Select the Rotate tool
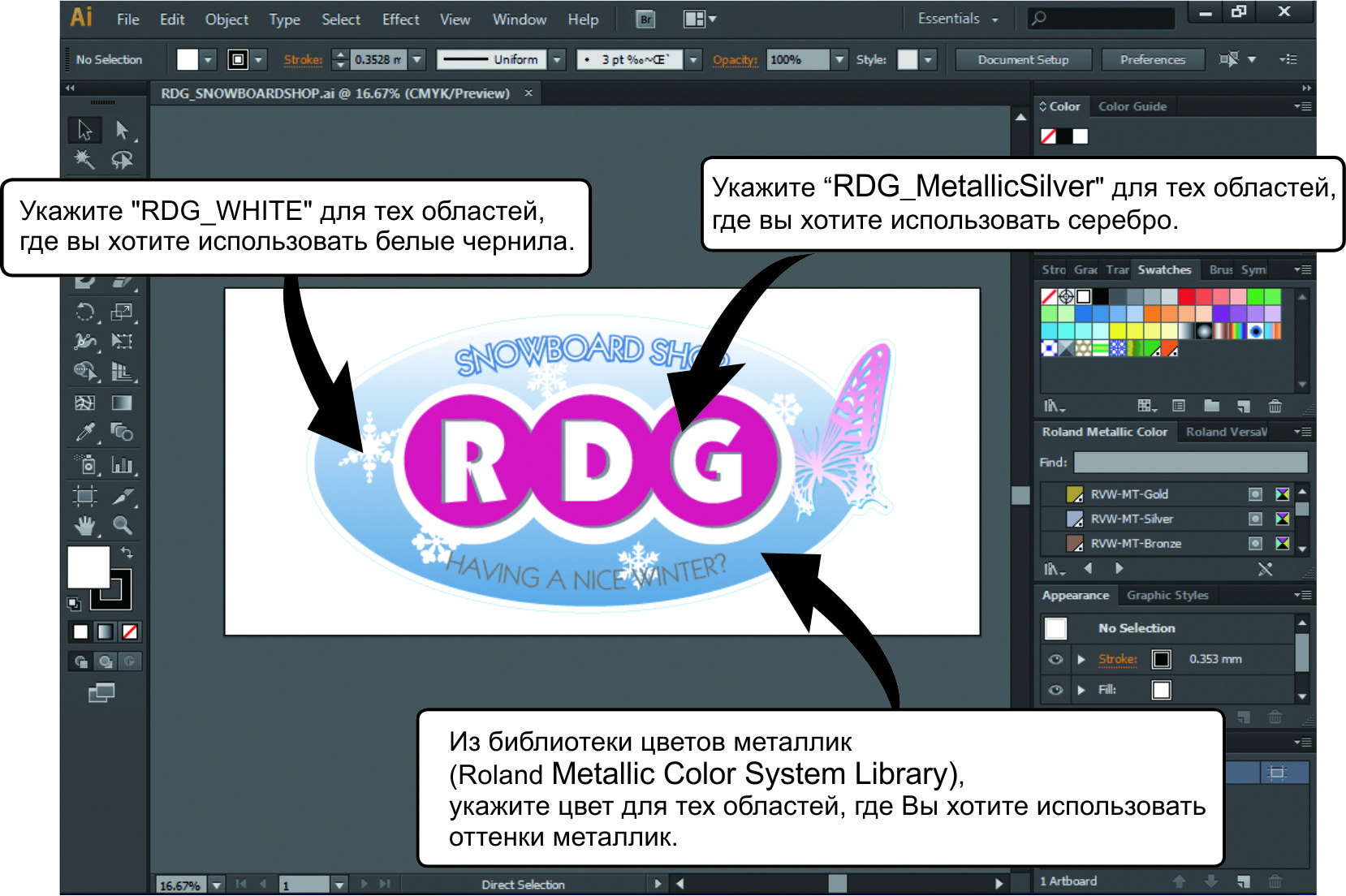Screen dimensions: 1346x896 84,312
